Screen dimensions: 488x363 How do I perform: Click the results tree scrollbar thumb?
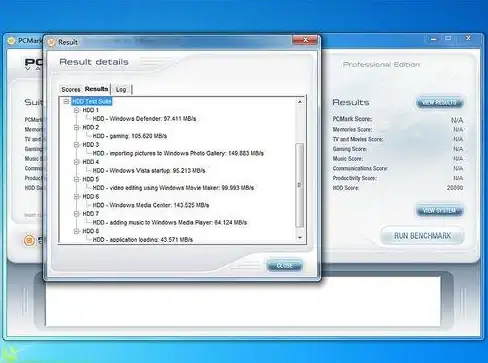tap(300, 185)
